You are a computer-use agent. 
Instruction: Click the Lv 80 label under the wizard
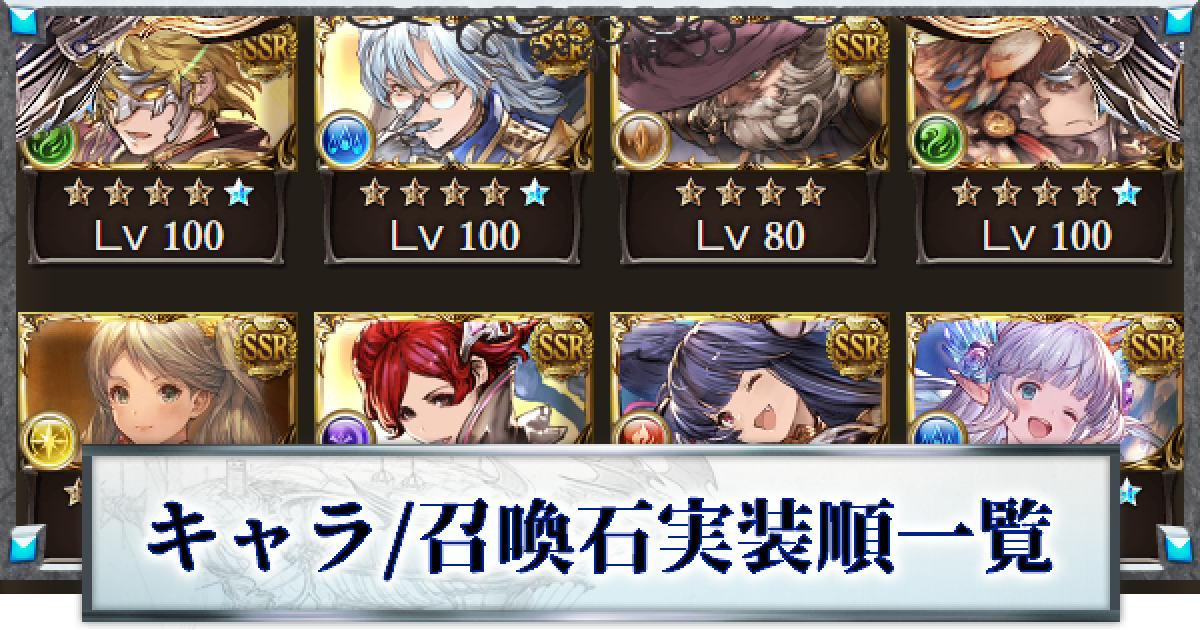click(748, 236)
